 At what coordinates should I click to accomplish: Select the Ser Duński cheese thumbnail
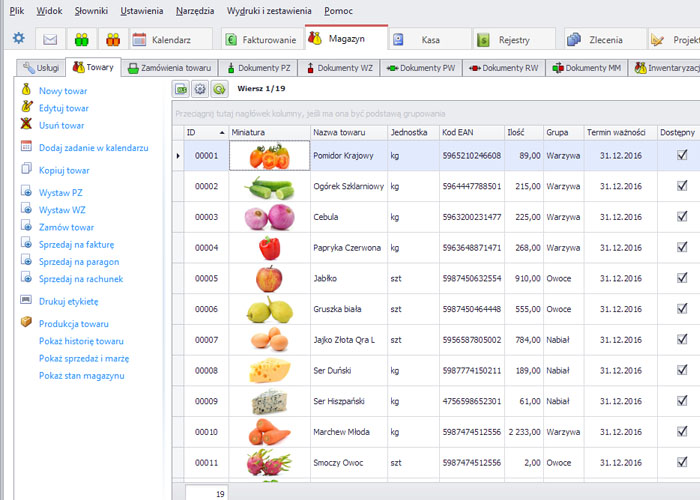point(267,371)
